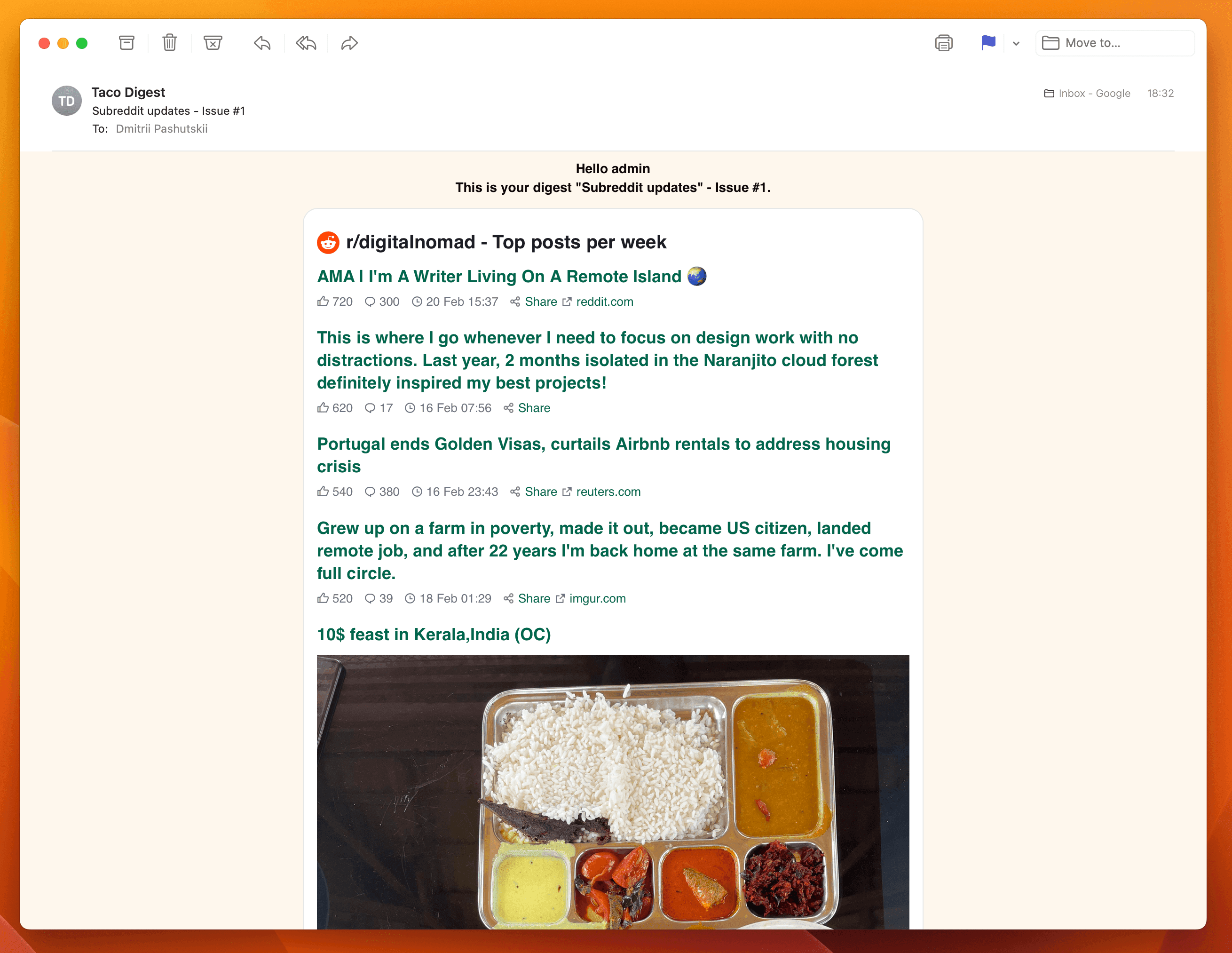This screenshot has width=1232, height=953.
Task: Toggle the flag icon to mark email
Action: [988, 42]
